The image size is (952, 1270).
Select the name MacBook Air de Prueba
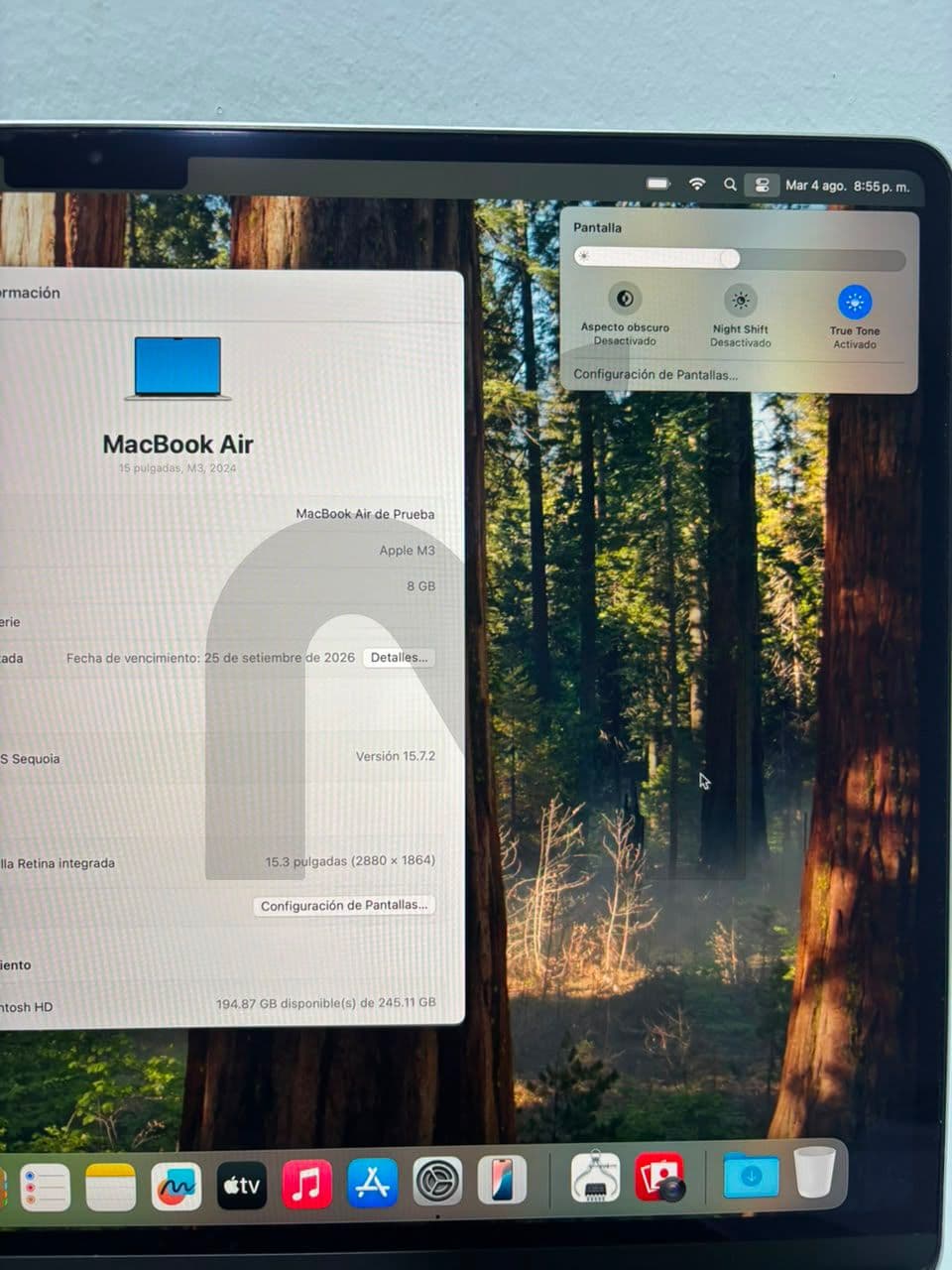click(365, 514)
